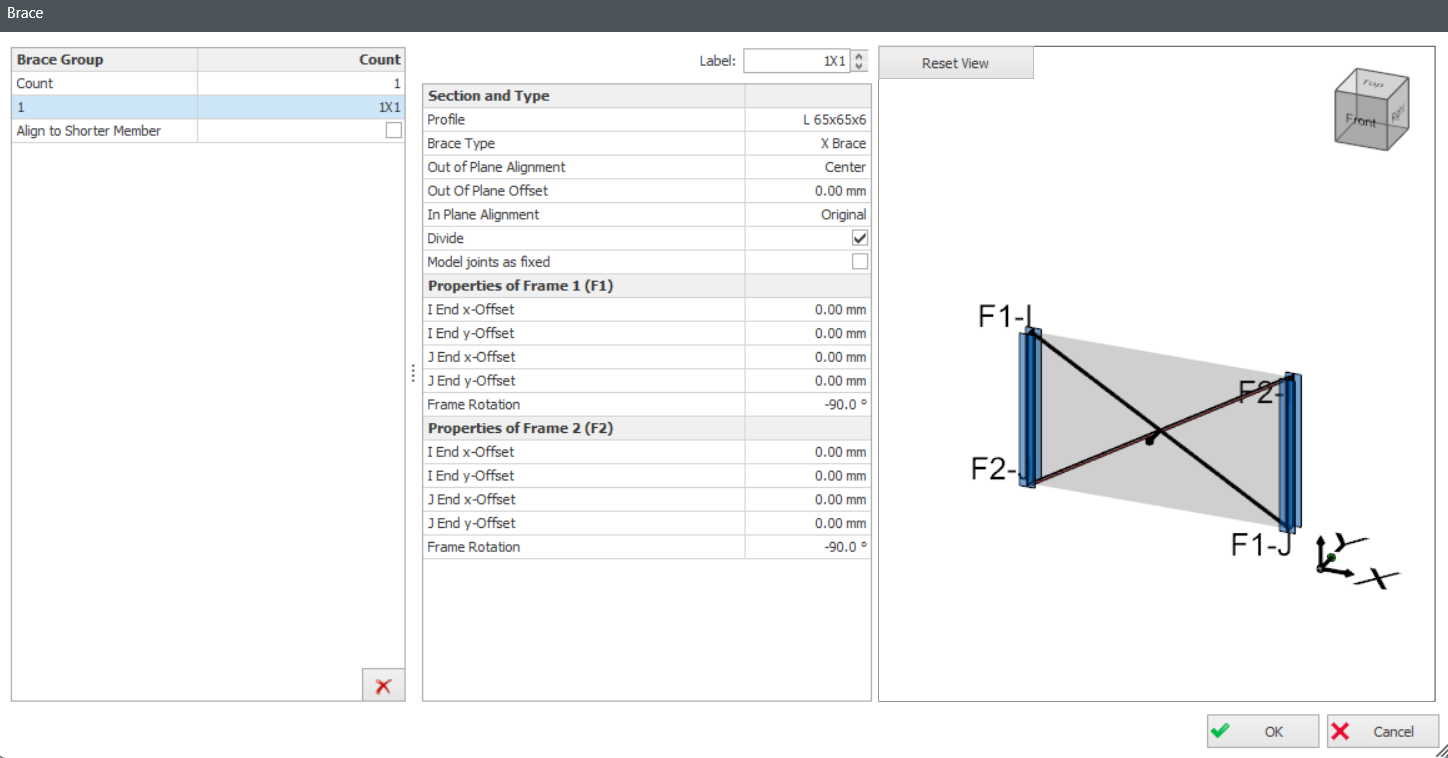Enable Align to Shorter Member checkbox
The width and height of the screenshot is (1448, 758).
pos(394,131)
